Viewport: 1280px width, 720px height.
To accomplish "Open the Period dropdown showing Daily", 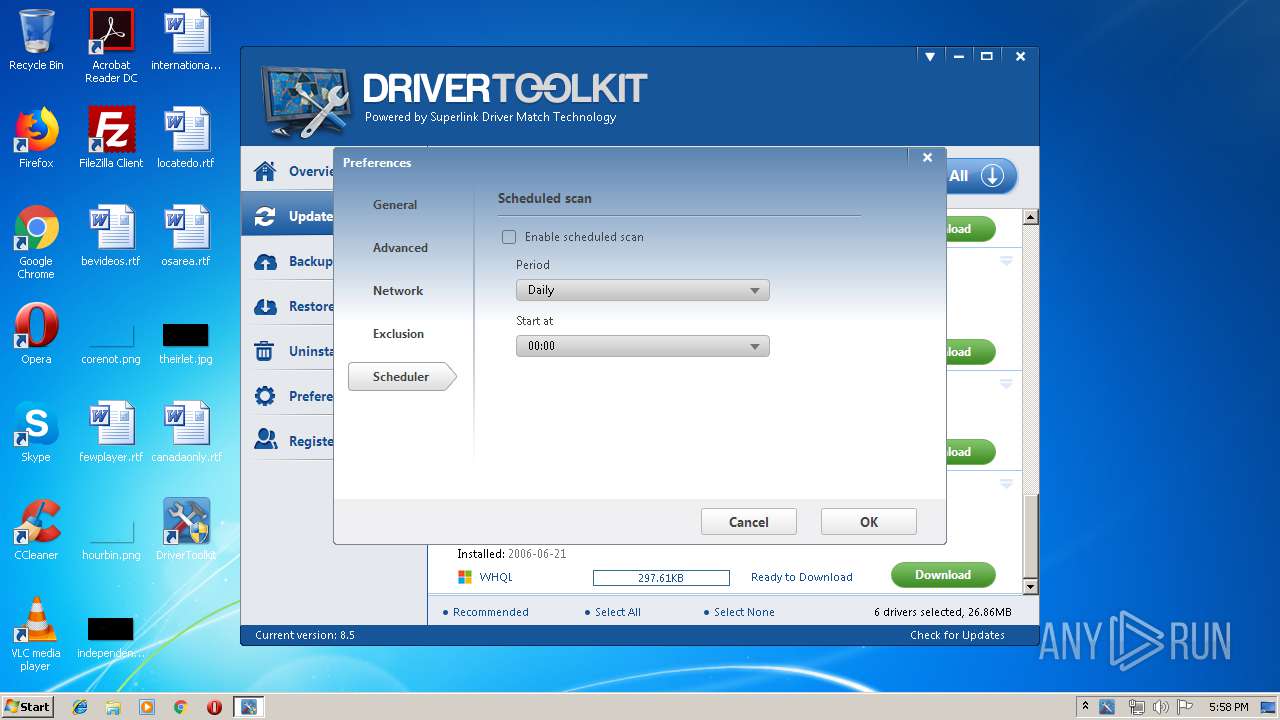I will point(642,290).
